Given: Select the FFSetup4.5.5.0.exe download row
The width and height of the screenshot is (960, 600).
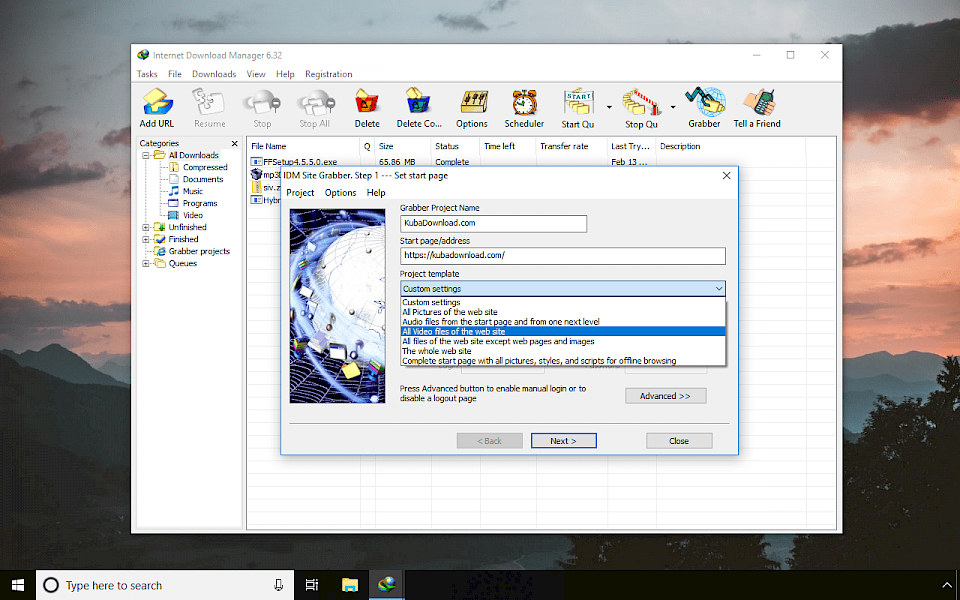Looking at the screenshot, I should pos(542,162).
